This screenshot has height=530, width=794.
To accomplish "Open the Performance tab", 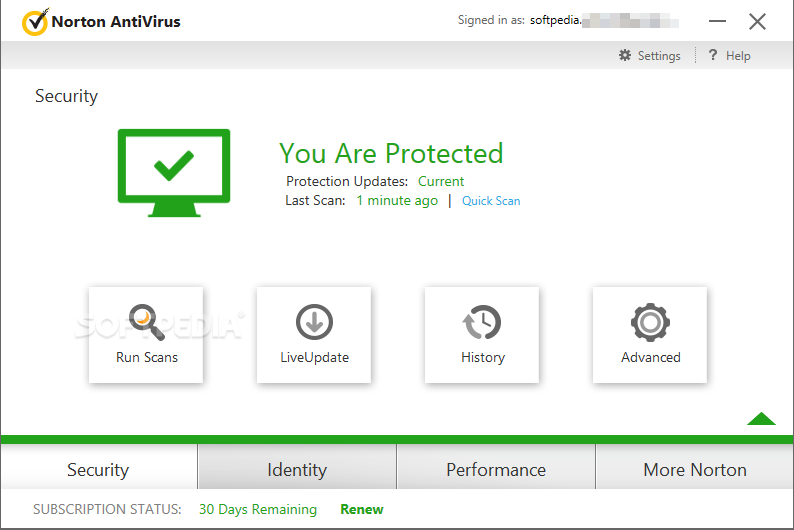I will (496, 467).
